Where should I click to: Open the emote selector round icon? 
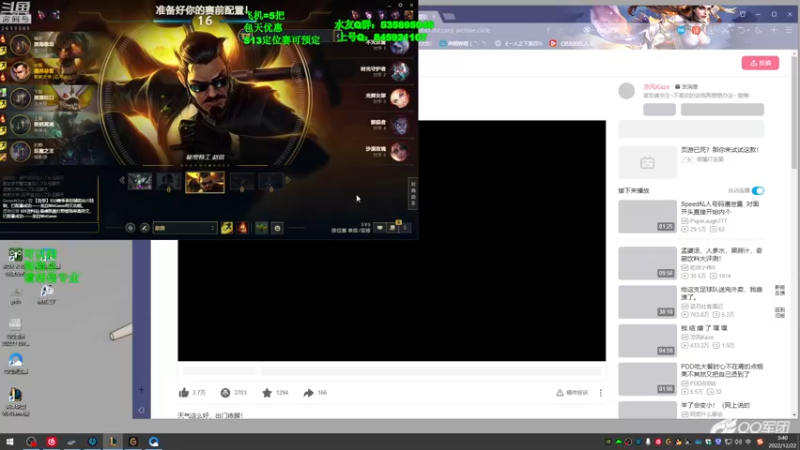[x=278, y=228]
